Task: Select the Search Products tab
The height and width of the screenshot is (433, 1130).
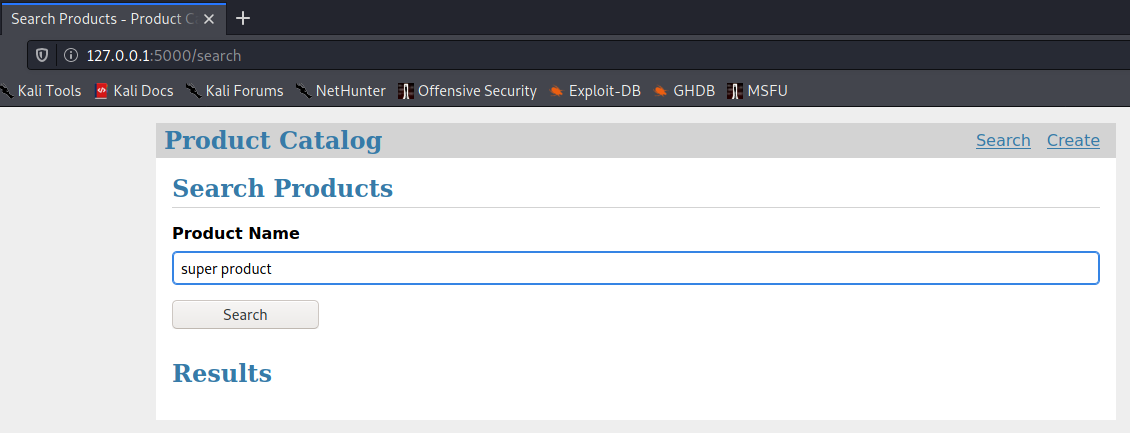Action: [x=113, y=19]
